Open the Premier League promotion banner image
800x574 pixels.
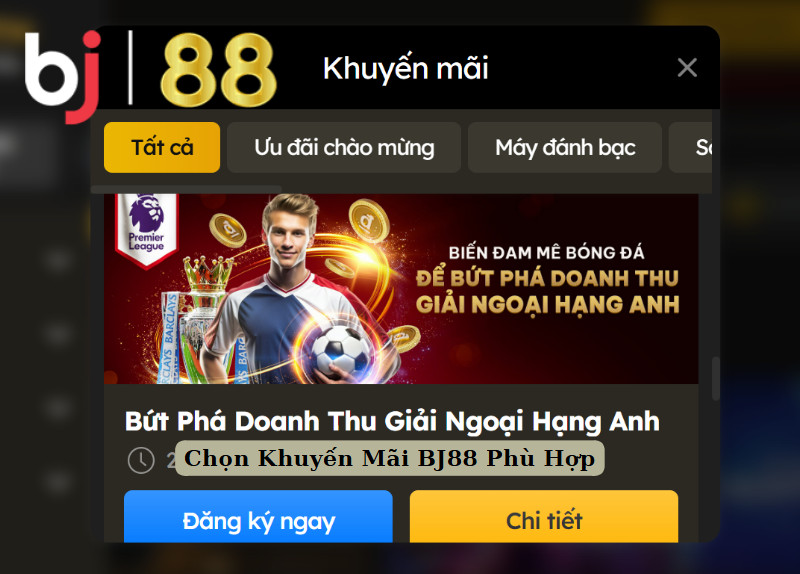tap(401, 289)
